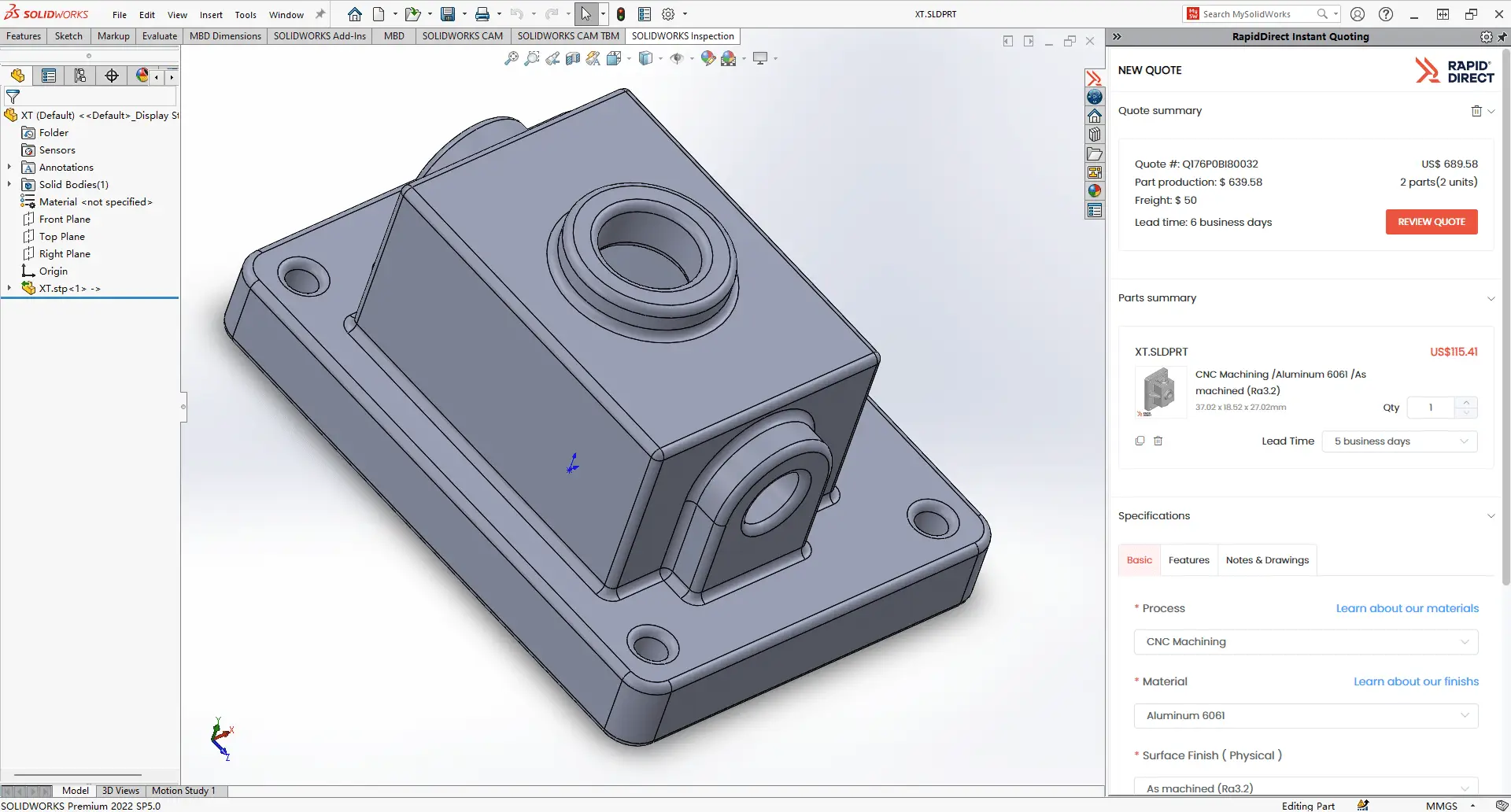Viewport: 1511px width, 812px height.
Task: Open Surface Finish As machined dropdown
Action: pyautogui.click(x=1306, y=787)
